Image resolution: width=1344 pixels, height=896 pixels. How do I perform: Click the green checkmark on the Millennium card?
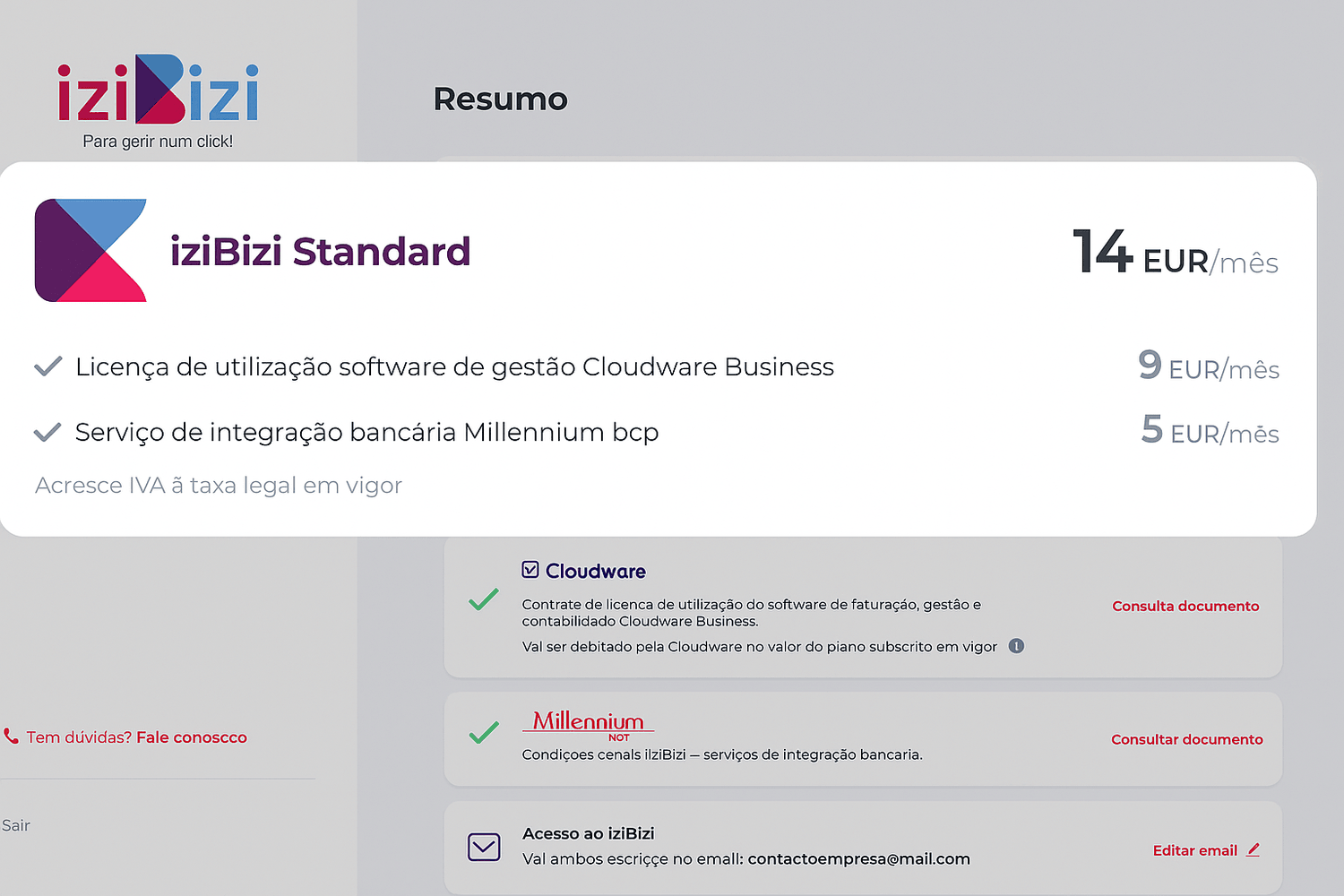(484, 733)
